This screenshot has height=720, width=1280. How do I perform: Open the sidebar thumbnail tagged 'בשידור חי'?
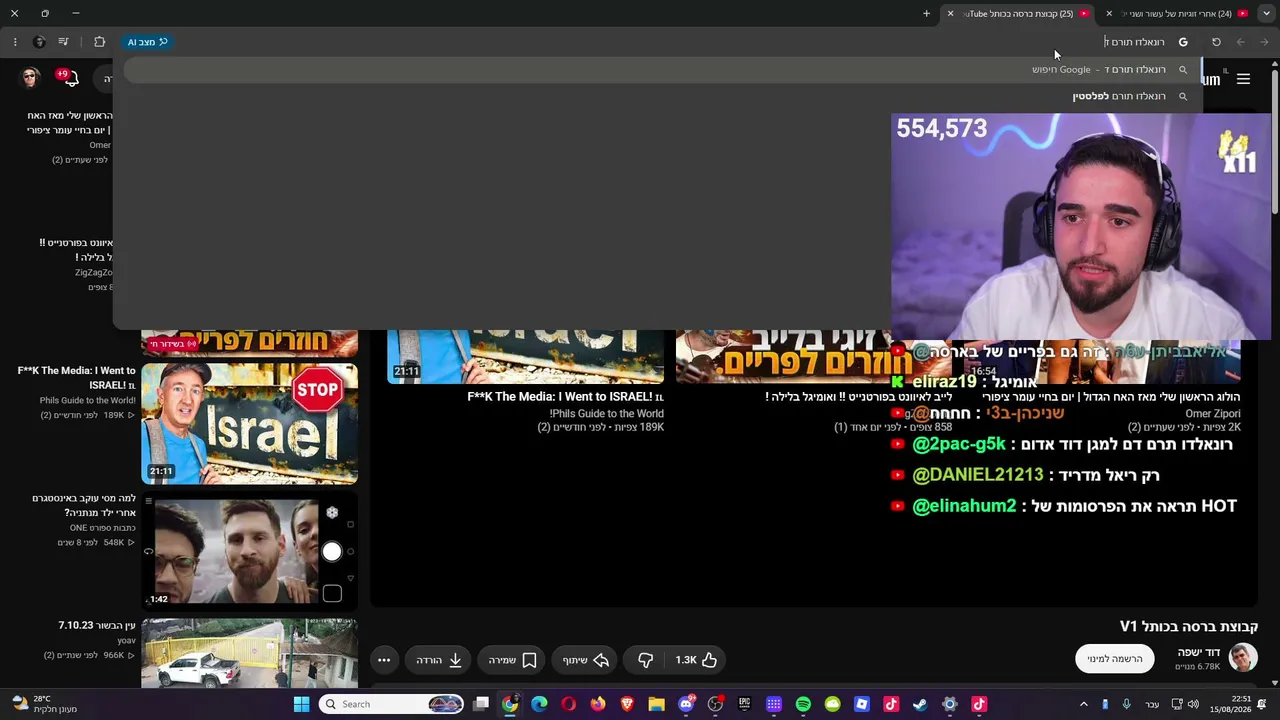point(249,343)
